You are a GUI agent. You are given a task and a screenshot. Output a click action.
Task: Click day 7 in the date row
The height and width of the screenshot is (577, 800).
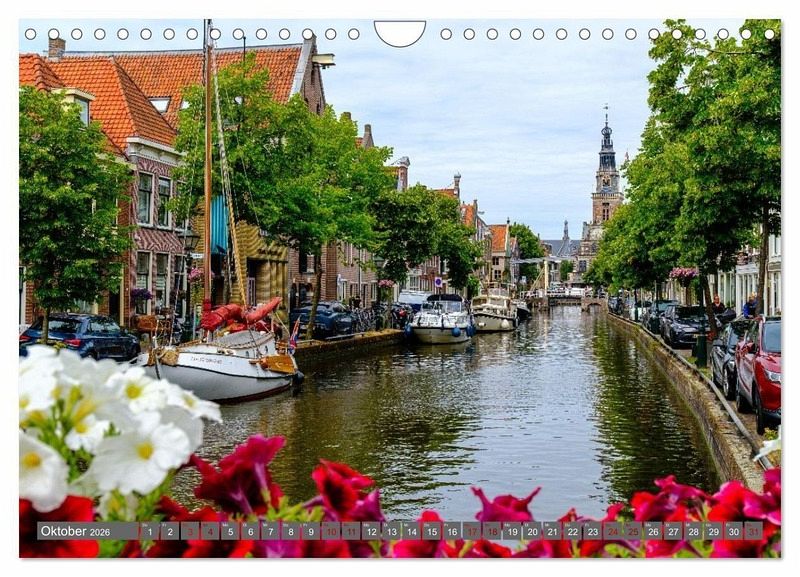click(x=270, y=531)
